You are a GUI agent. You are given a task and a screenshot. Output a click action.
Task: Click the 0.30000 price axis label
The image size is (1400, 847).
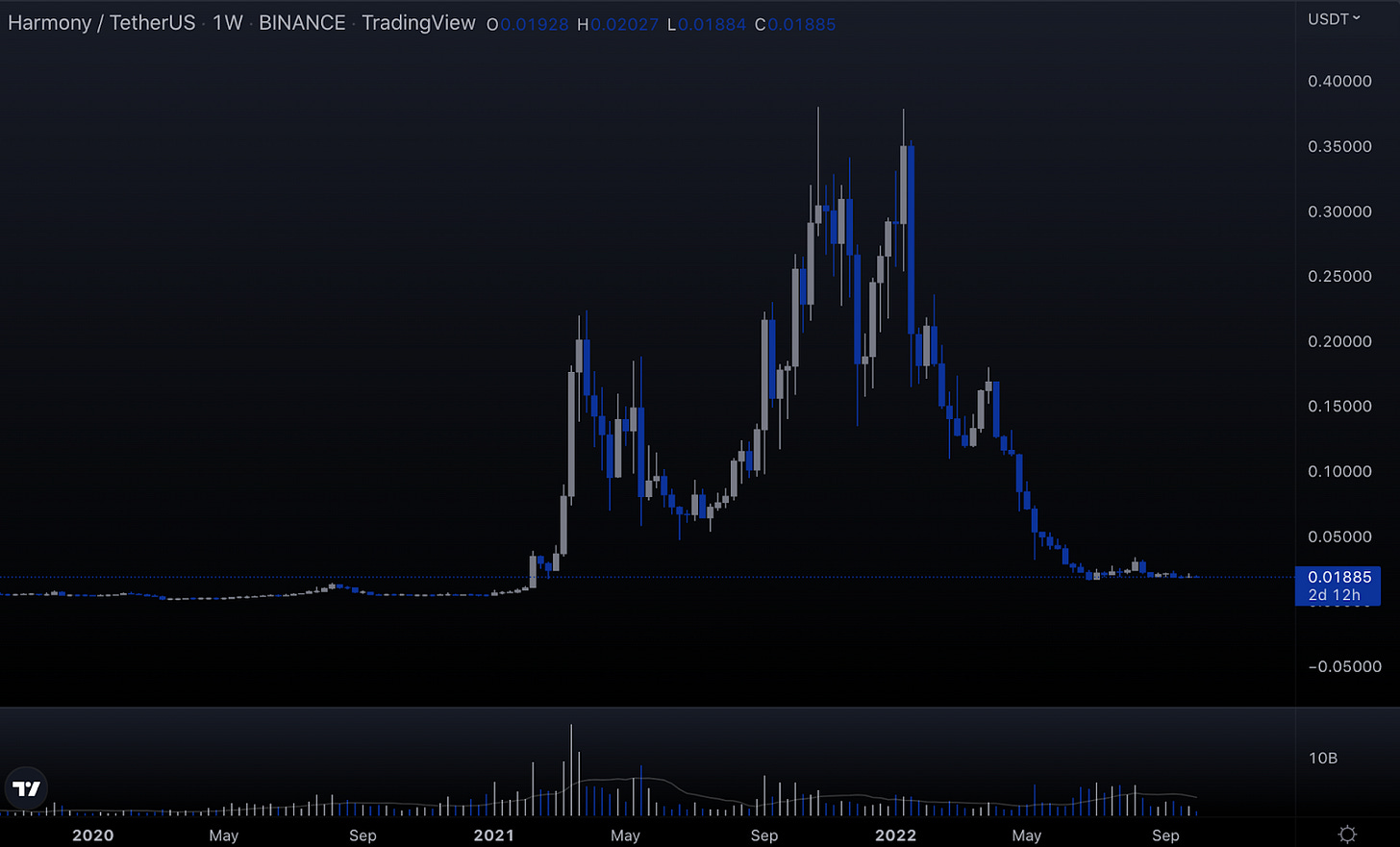click(1339, 212)
